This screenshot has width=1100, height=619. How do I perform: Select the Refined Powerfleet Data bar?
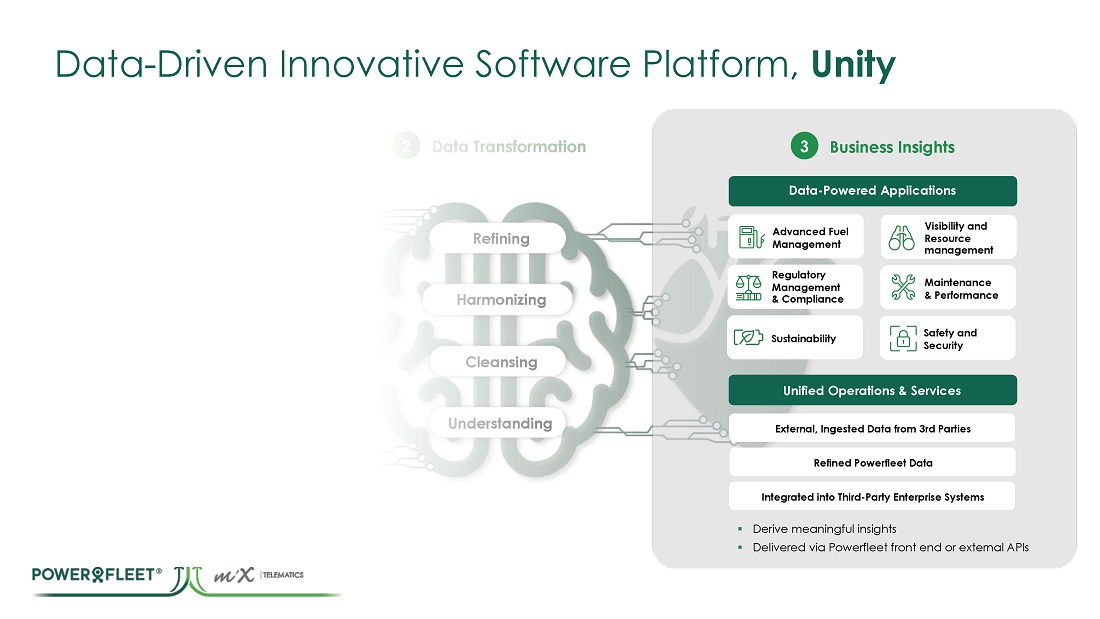(x=872, y=462)
